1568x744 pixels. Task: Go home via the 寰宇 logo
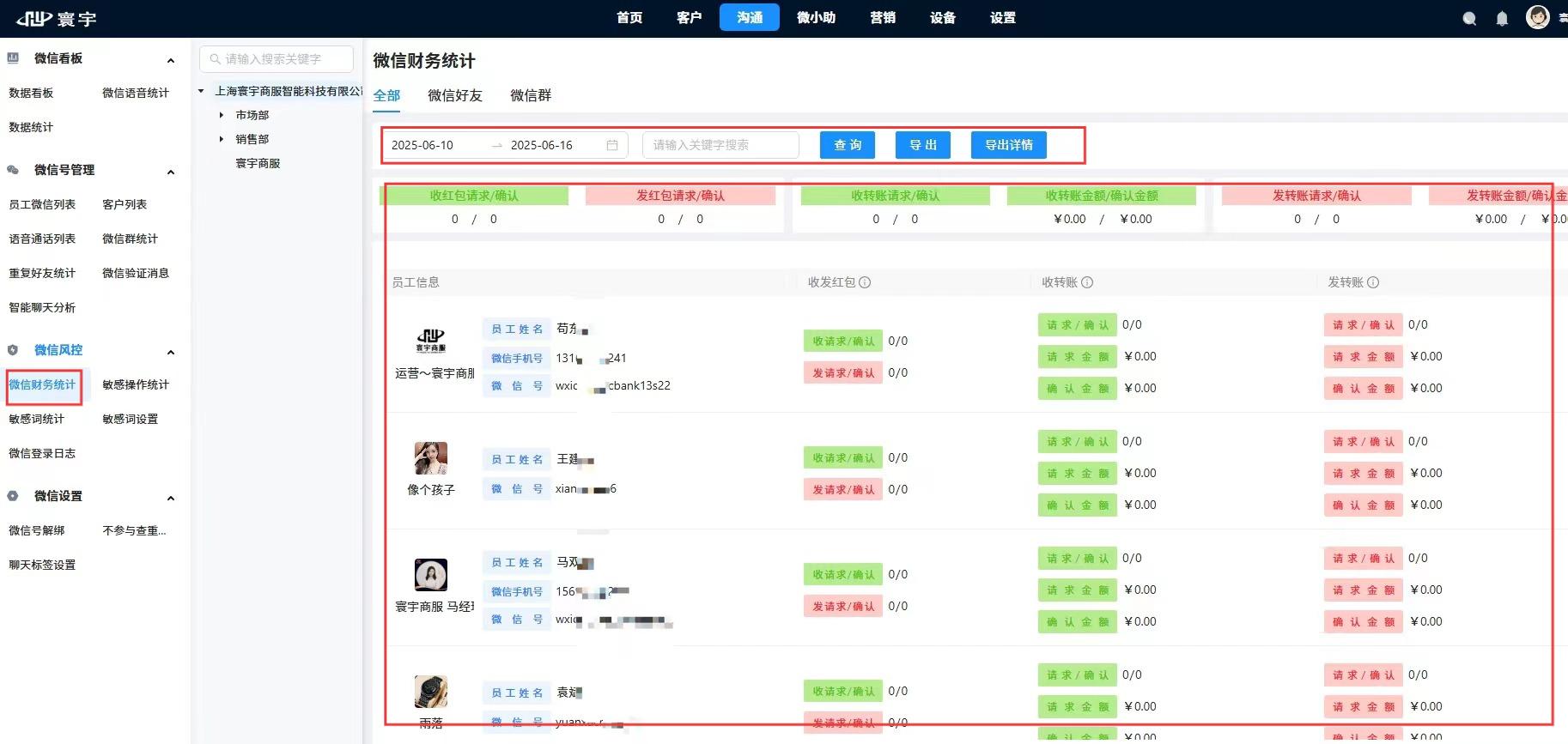tap(57, 18)
